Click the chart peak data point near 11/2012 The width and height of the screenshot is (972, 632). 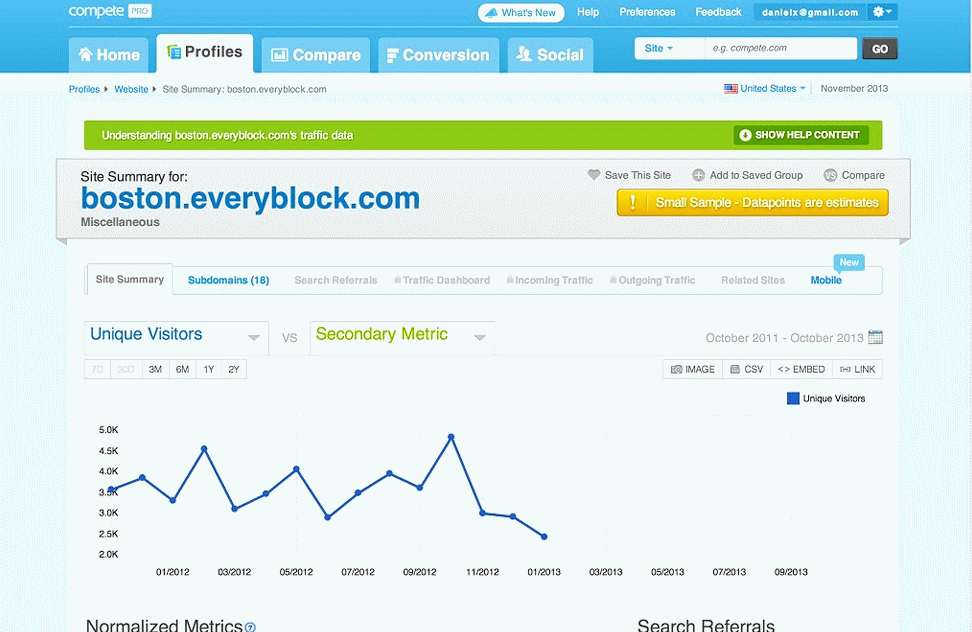(x=451, y=437)
